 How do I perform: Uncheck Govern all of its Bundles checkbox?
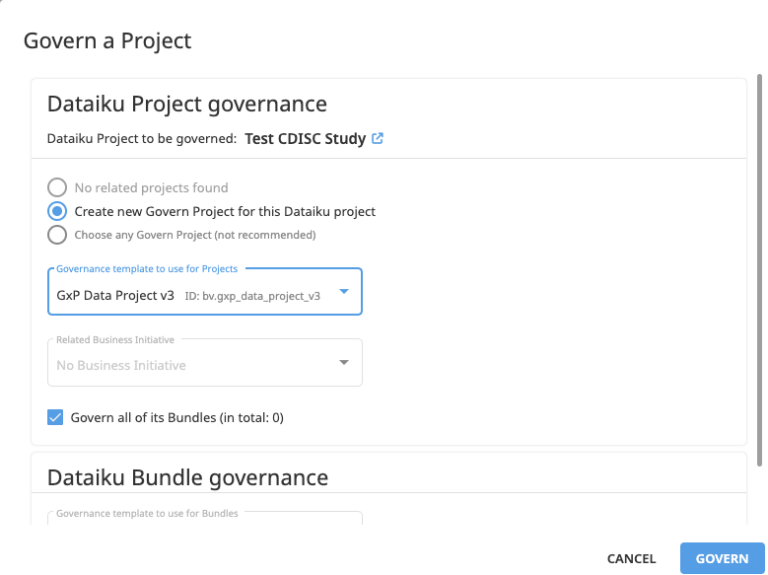tap(55, 418)
